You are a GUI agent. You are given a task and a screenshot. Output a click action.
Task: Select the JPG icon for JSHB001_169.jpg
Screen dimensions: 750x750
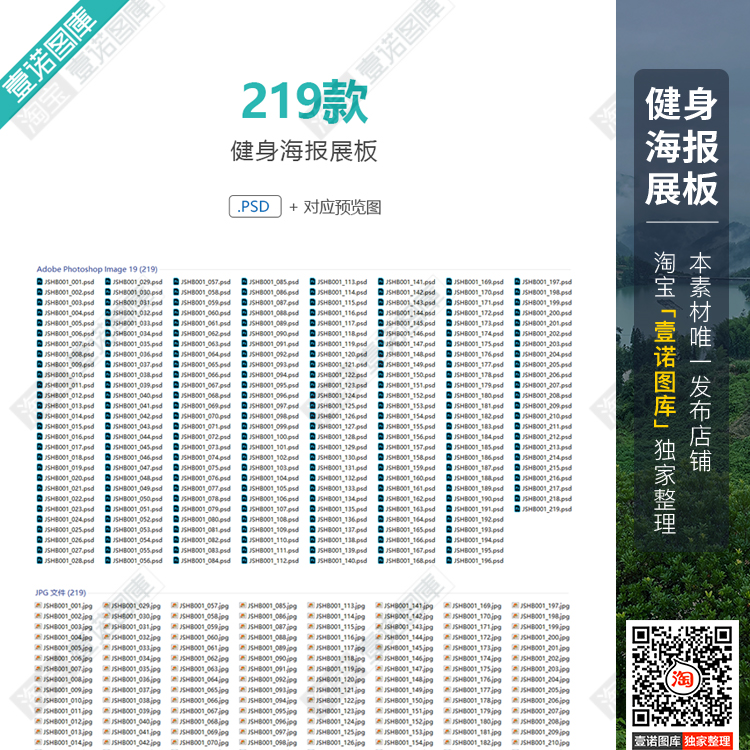[447, 606]
